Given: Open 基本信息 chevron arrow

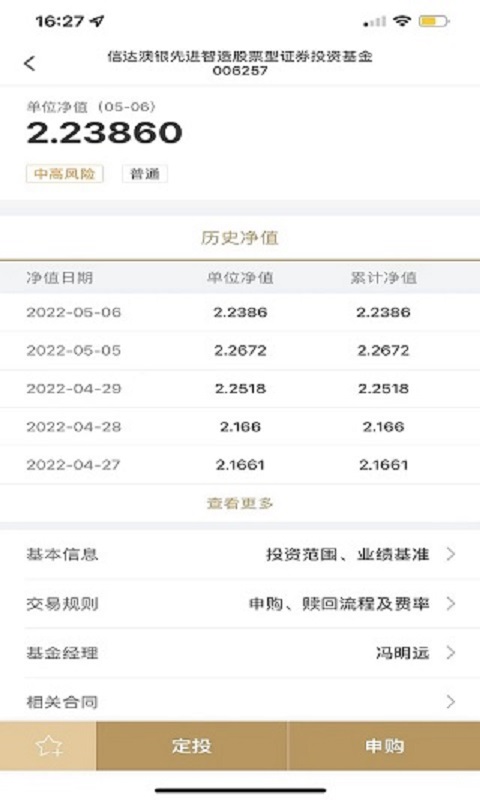Looking at the screenshot, I should [450, 554].
